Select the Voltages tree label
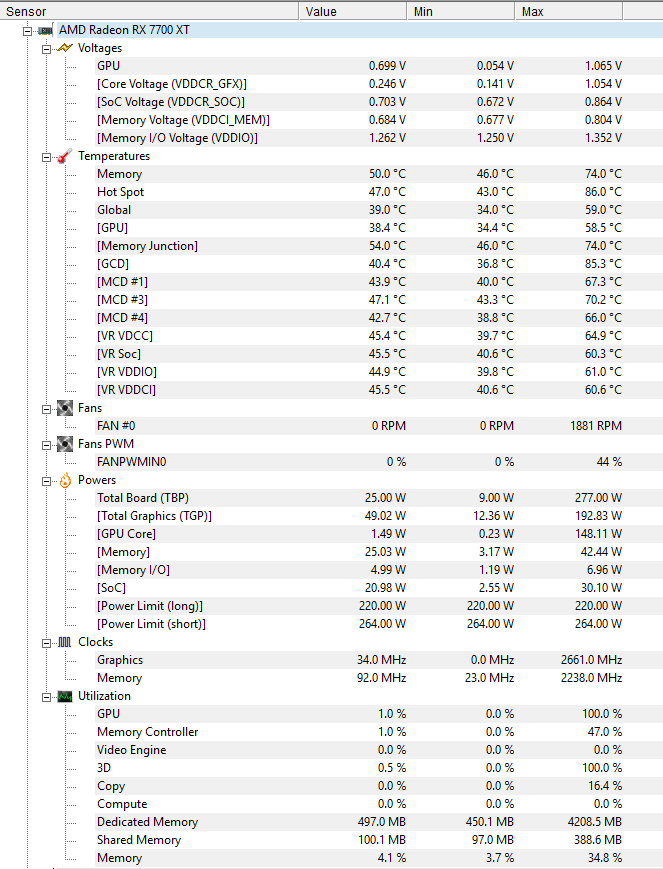Viewport: 663px width, 869px height. point(100,48)
